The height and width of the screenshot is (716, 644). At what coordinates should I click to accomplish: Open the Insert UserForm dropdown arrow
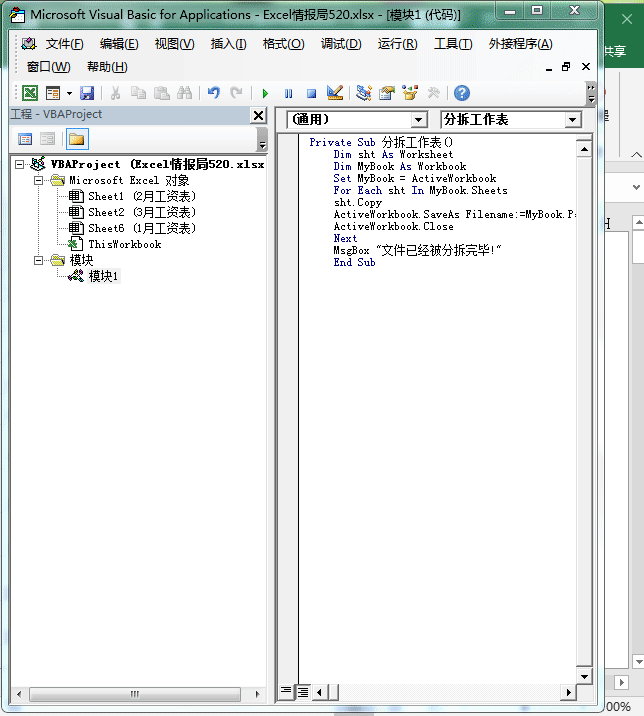click(x=69, y=93)
